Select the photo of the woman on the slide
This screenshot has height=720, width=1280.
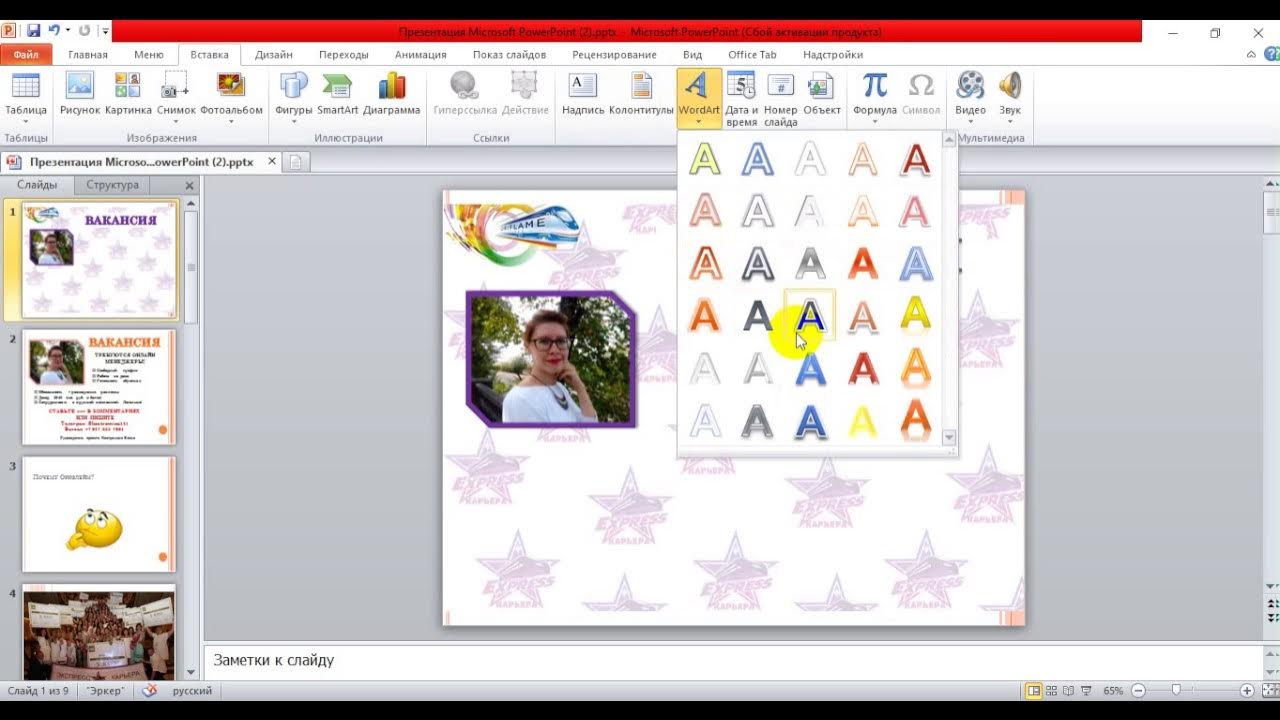pos(551,359)
